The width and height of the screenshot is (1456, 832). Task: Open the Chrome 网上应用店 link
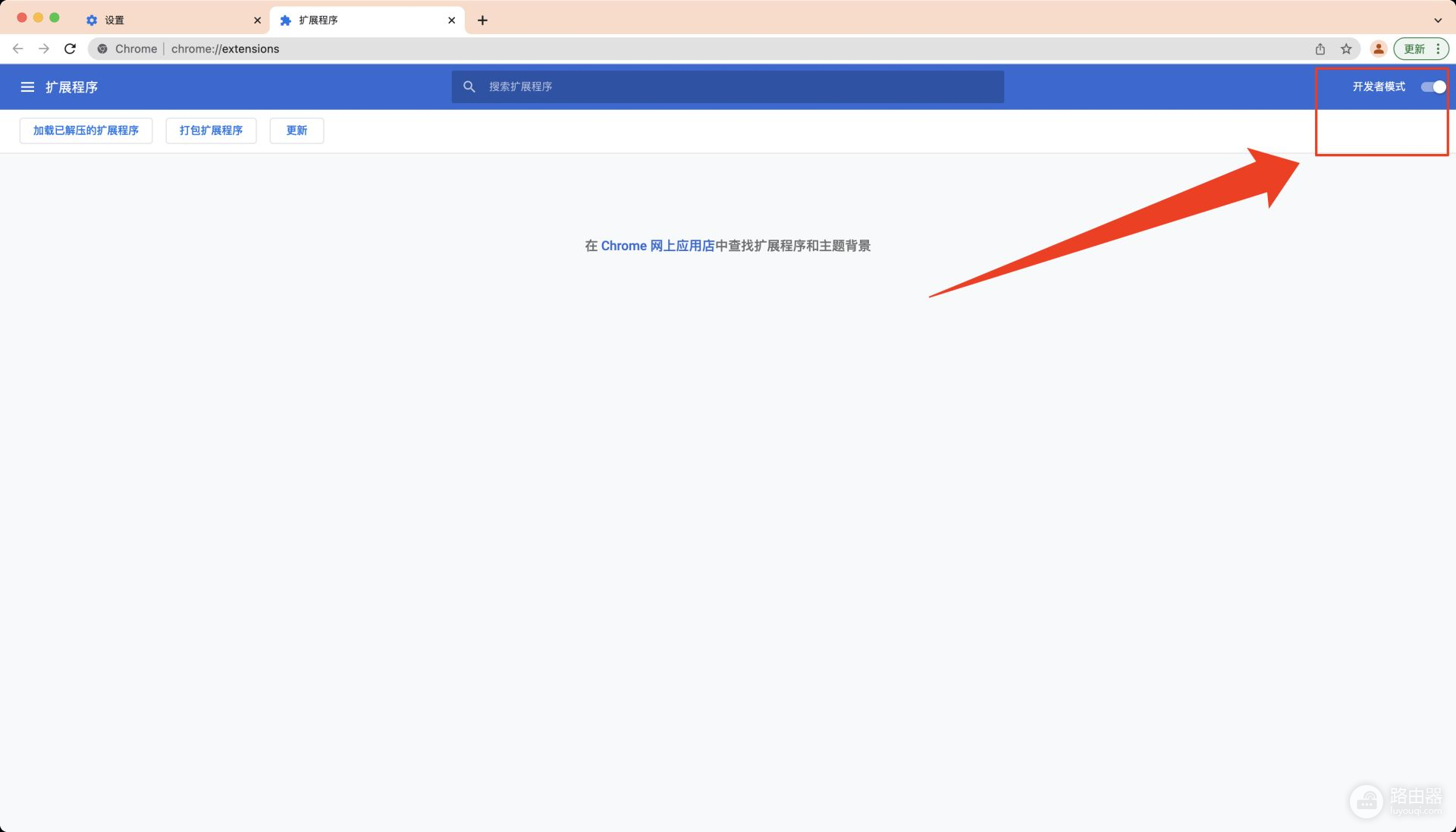[x=657, y=246]
